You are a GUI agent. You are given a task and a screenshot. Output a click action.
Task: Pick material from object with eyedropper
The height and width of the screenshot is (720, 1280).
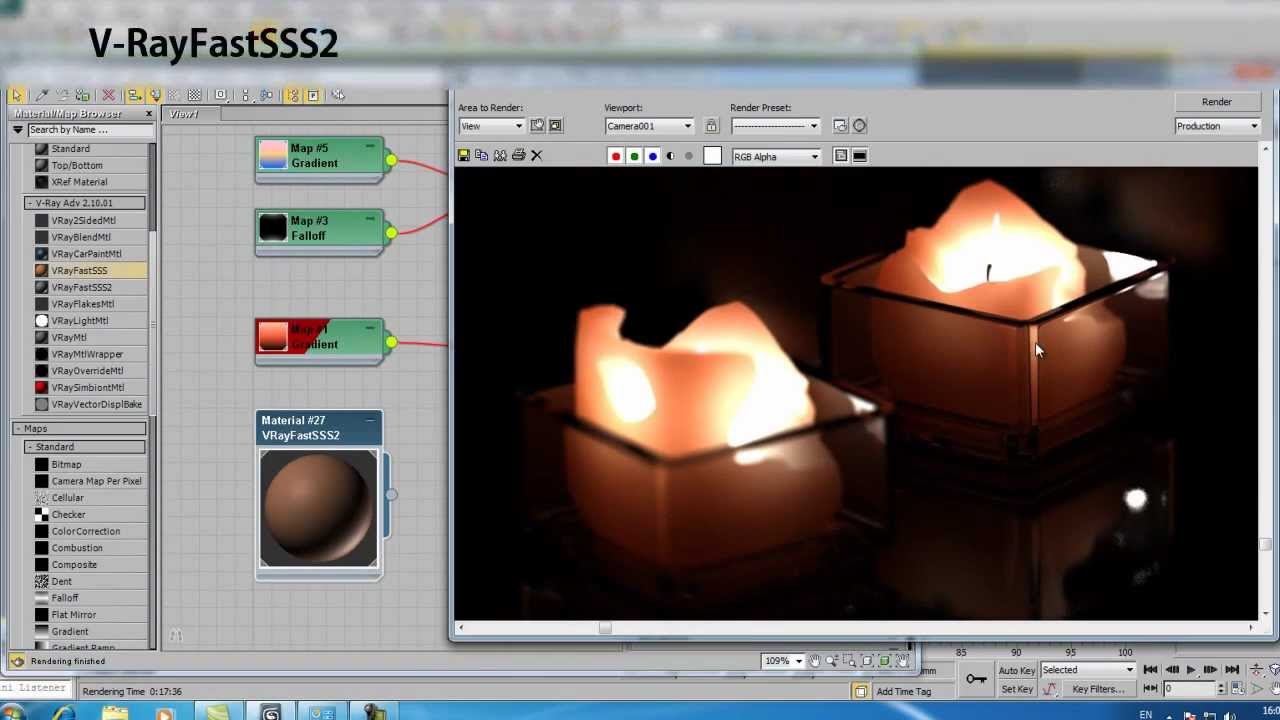tap(42, 95)
